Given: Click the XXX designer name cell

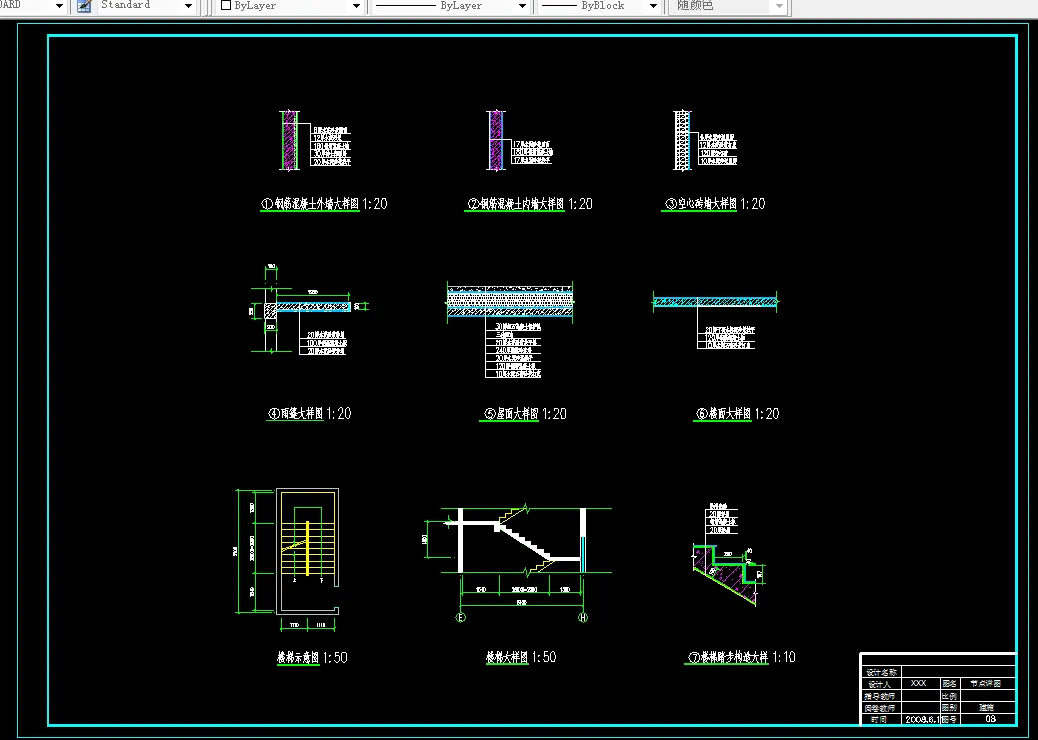Looking at the screenshot, I should [x=920, y=684].
